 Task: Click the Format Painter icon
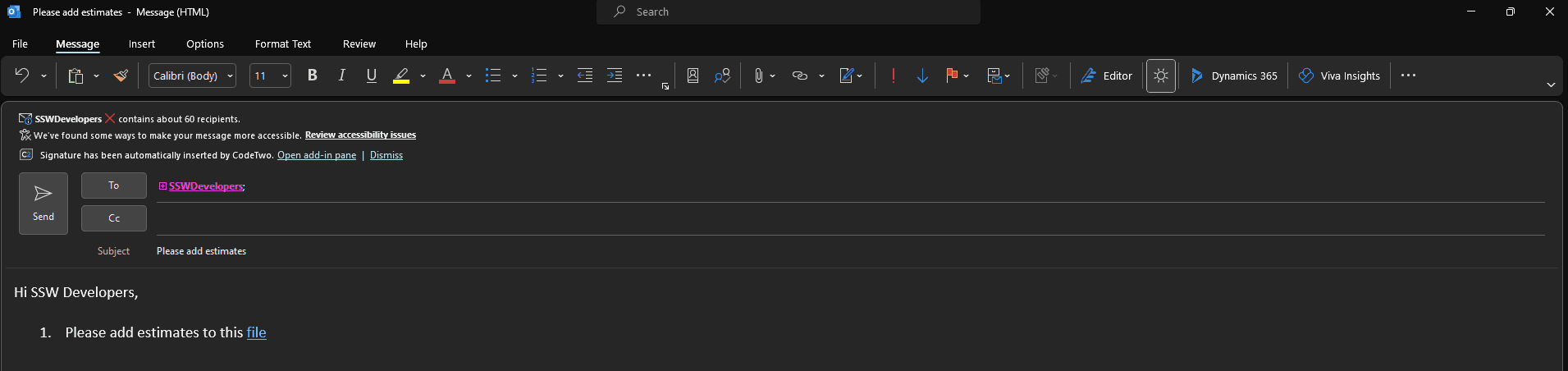pyautogui.click(x=121, y=76)
